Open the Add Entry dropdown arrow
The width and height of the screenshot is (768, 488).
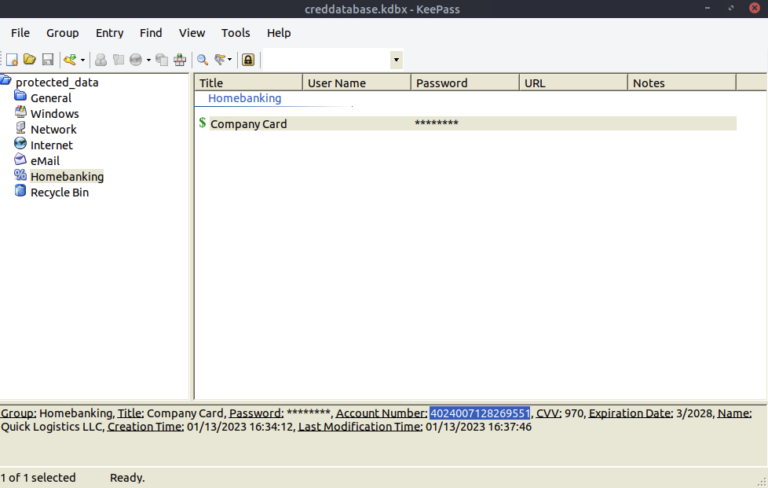pyautogui.click(x=83, y=60)
